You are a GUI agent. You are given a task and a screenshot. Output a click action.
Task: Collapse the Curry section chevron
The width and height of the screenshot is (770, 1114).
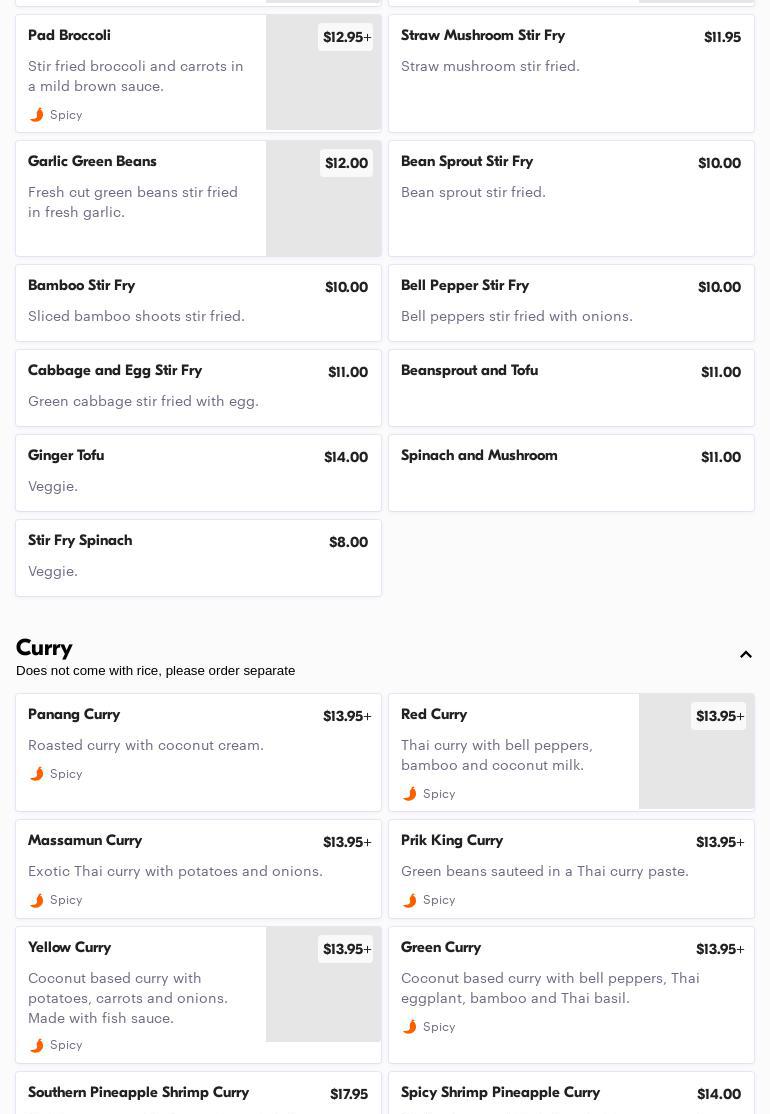(745, 654)
